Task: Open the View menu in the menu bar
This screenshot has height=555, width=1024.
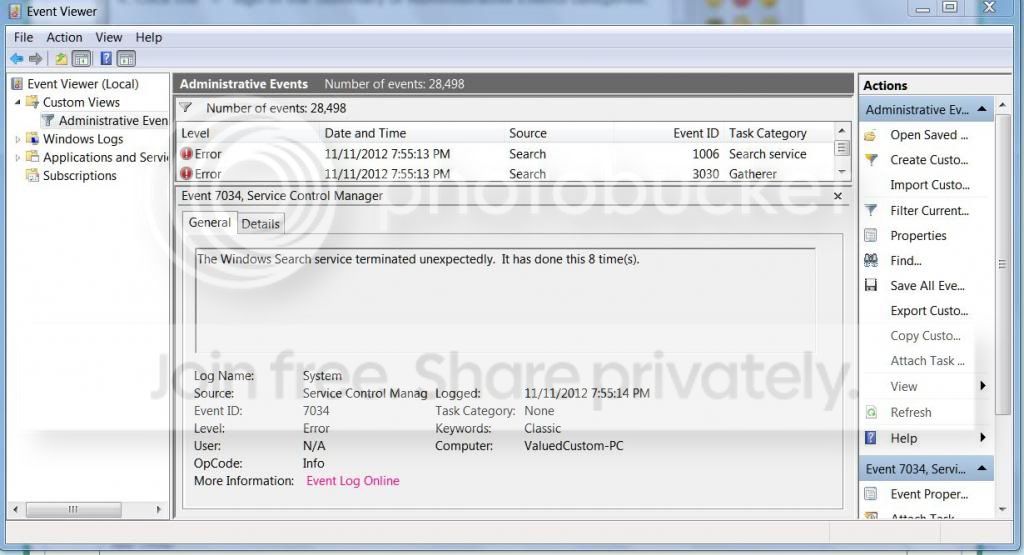Action: tap(108, 37)
